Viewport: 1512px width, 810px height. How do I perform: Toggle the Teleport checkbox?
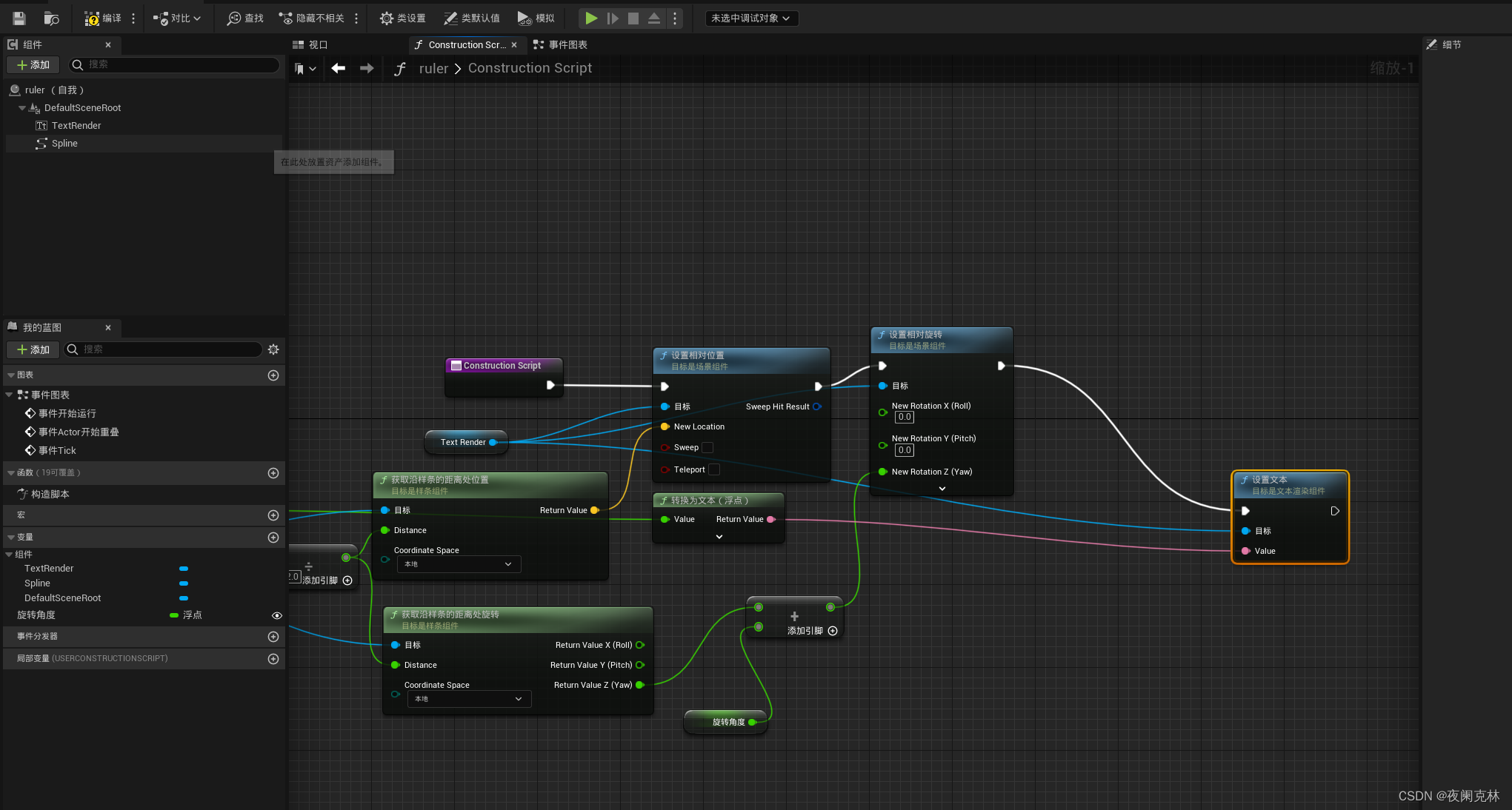pyautogui.click(x=714, y=469)
